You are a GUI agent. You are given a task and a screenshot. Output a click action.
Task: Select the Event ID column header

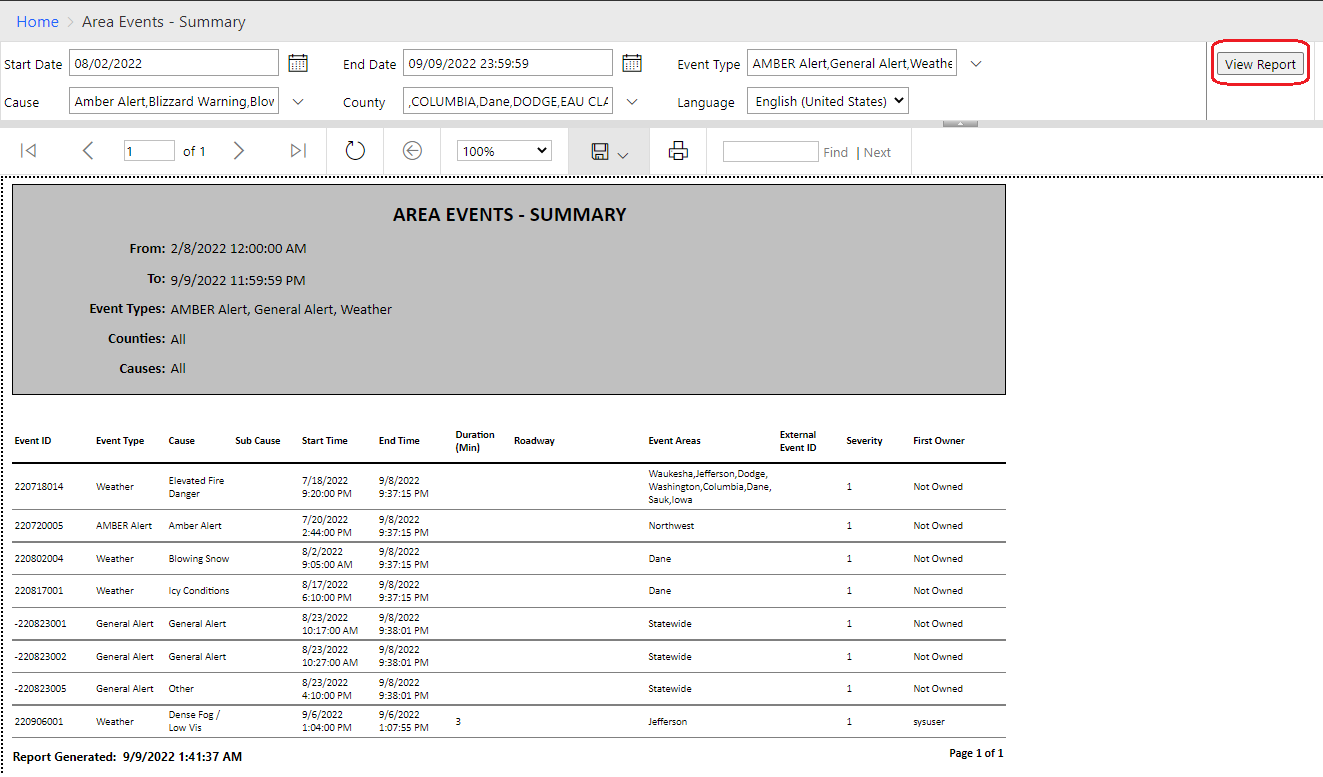(33, 441)
